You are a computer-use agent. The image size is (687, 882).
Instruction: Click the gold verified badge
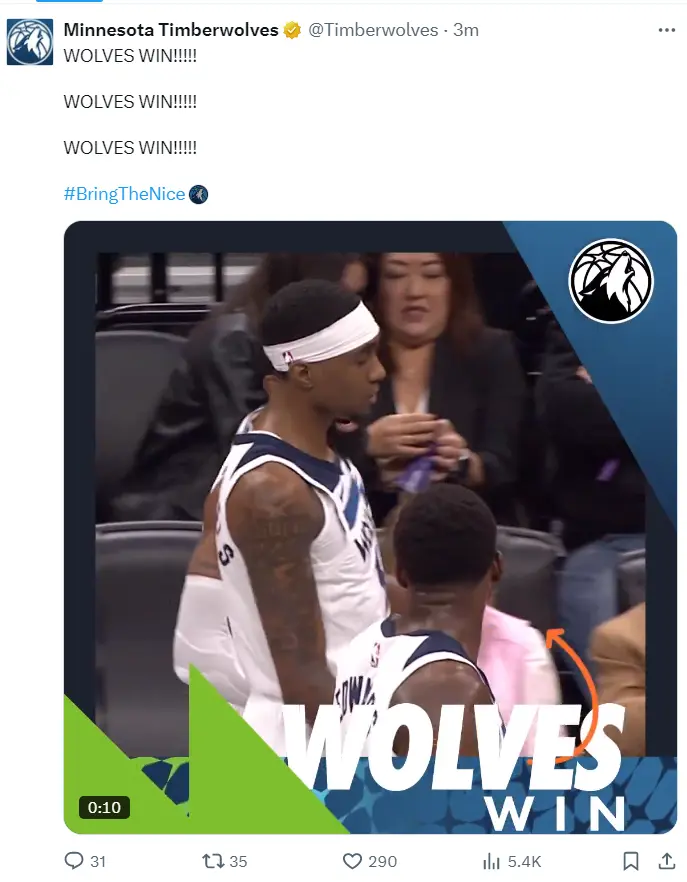tap(292, 30)
